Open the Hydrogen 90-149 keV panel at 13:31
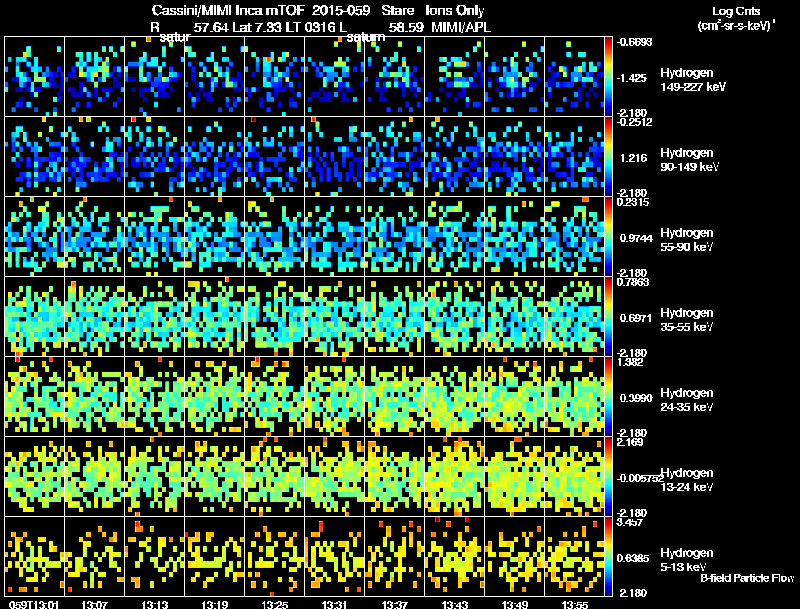Image resolution: width=800 pixels, height=609 pixels. (x=335, y=156)
